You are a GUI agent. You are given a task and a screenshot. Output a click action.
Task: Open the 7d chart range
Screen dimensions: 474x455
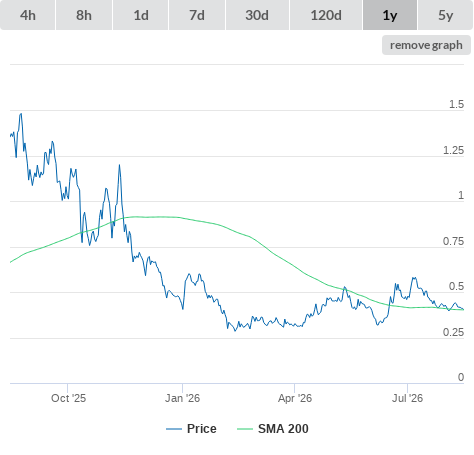click(197, 15)
